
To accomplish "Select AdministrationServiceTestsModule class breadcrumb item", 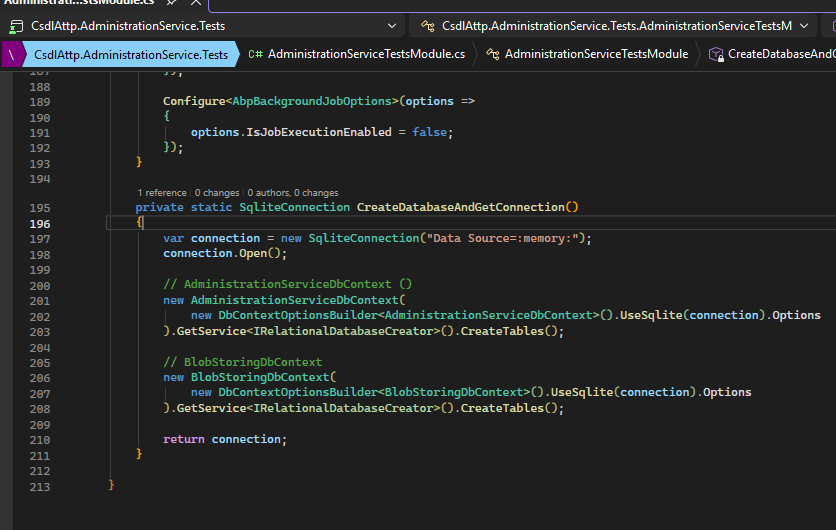I will 596,54.
